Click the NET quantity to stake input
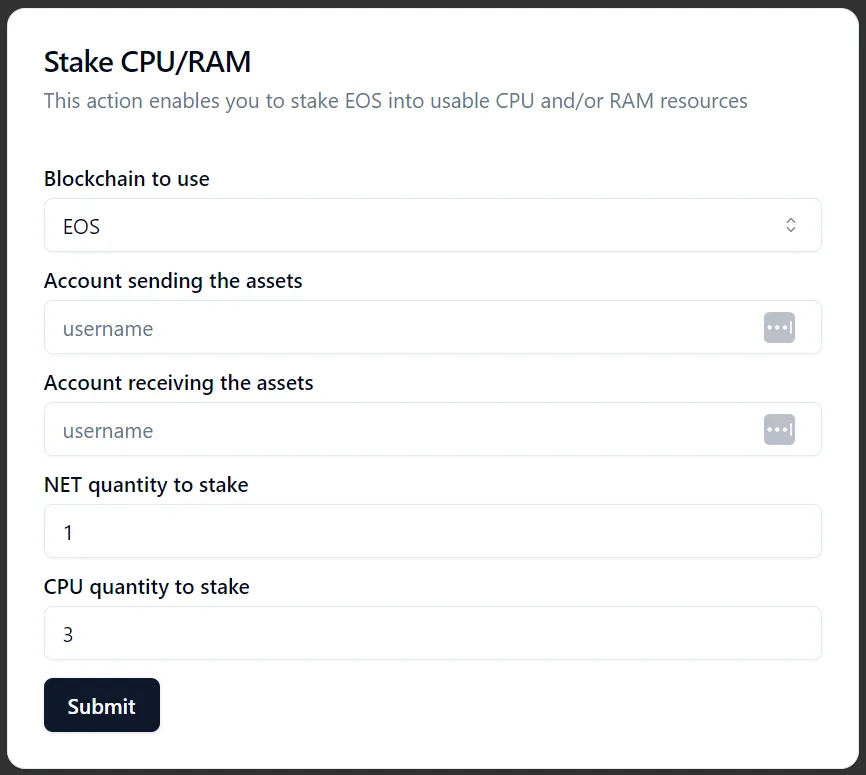The height and width of the screenshot is (775, 866). coord(432,531)
